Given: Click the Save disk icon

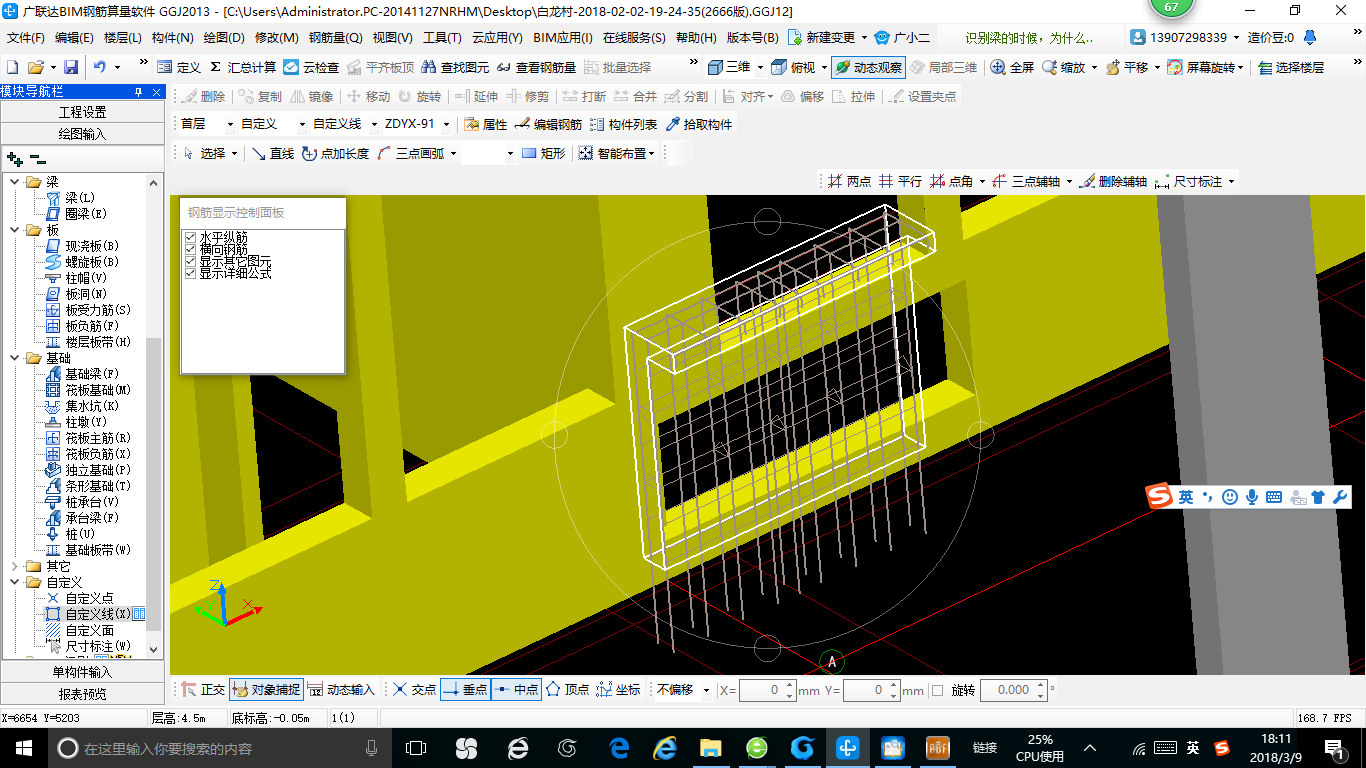Looking at the screenshot, I should coord(71,67).
